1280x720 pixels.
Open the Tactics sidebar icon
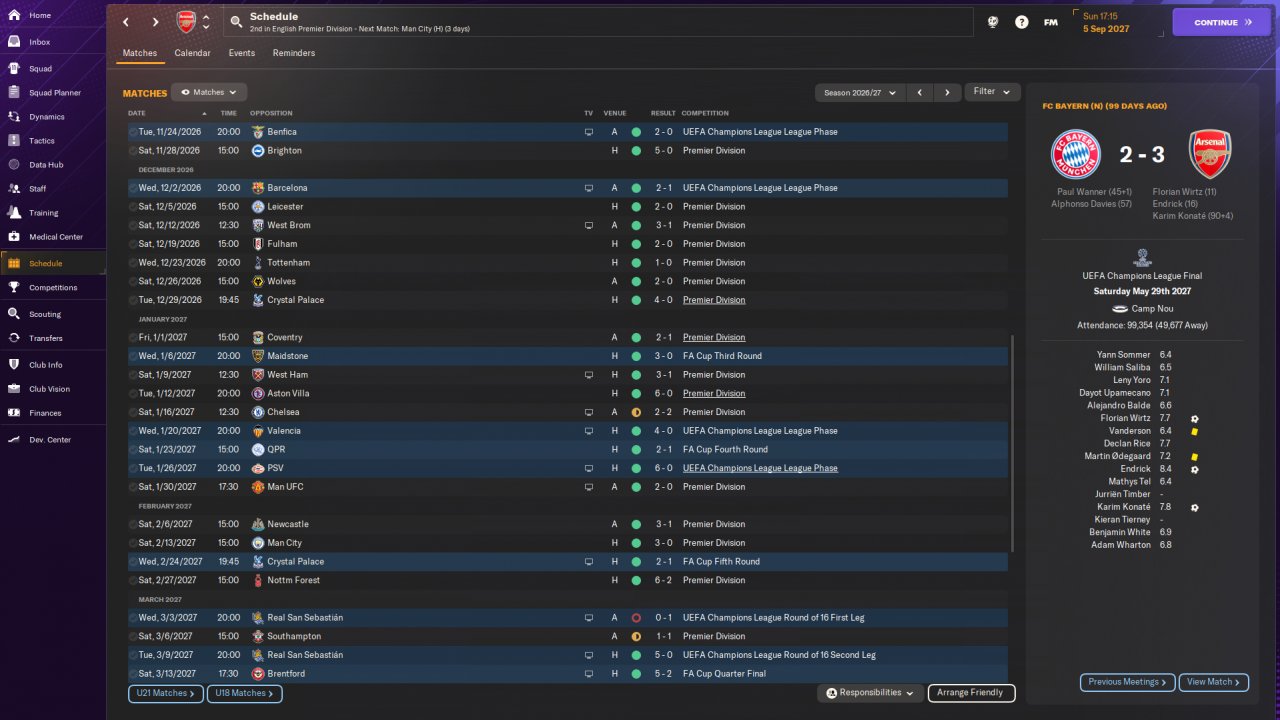pyautogui.click(x=14, y=141)
